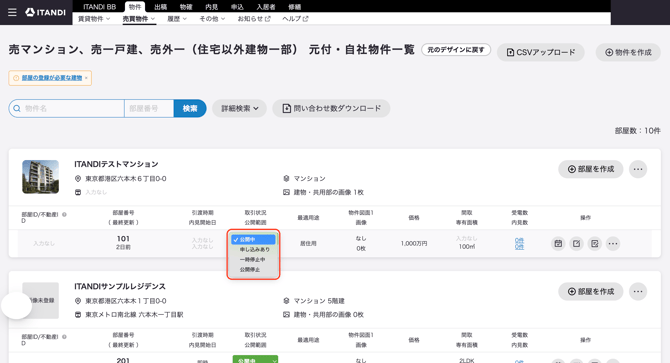Click the 居住用 cell in row 101

tap(308, 243)
